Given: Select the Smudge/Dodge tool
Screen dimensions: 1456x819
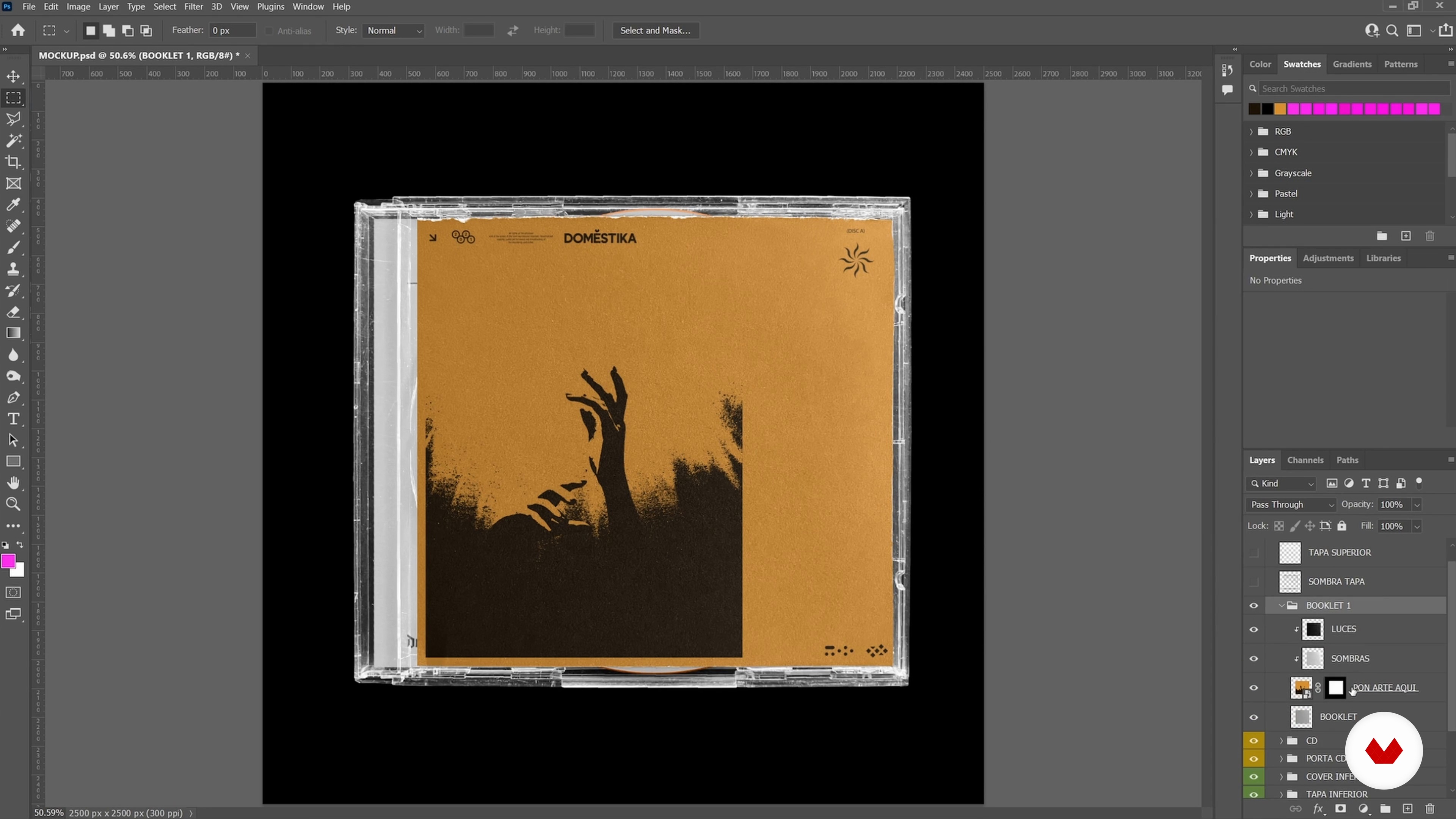Looking at the screenshot, I should click(x=14, y=376).
